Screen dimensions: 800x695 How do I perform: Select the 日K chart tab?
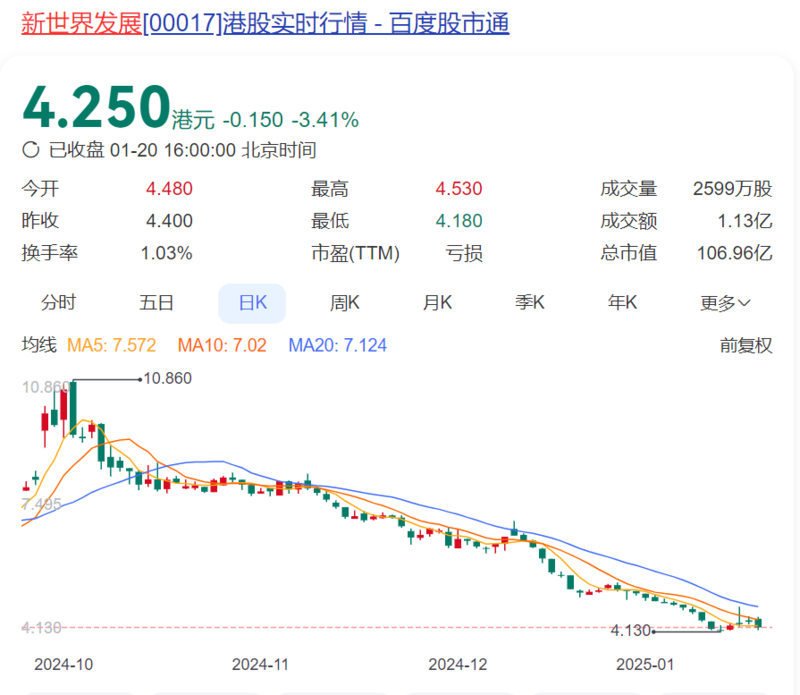point(252,302)
